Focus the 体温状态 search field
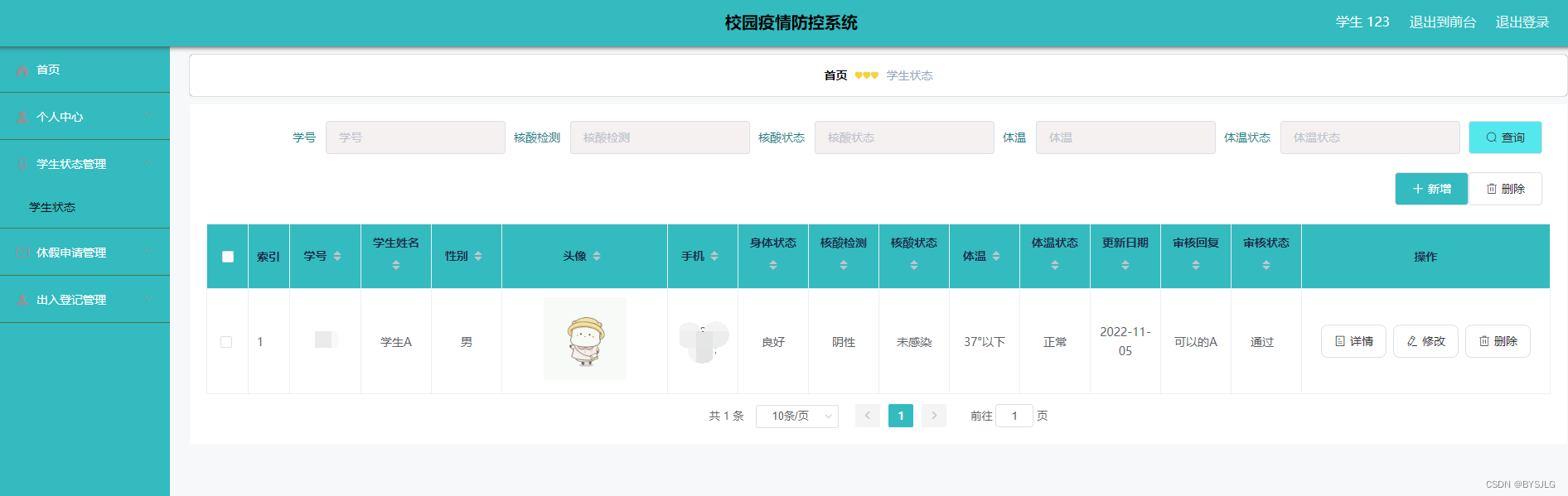The image size is (1568, 496). click(1370, 137)
